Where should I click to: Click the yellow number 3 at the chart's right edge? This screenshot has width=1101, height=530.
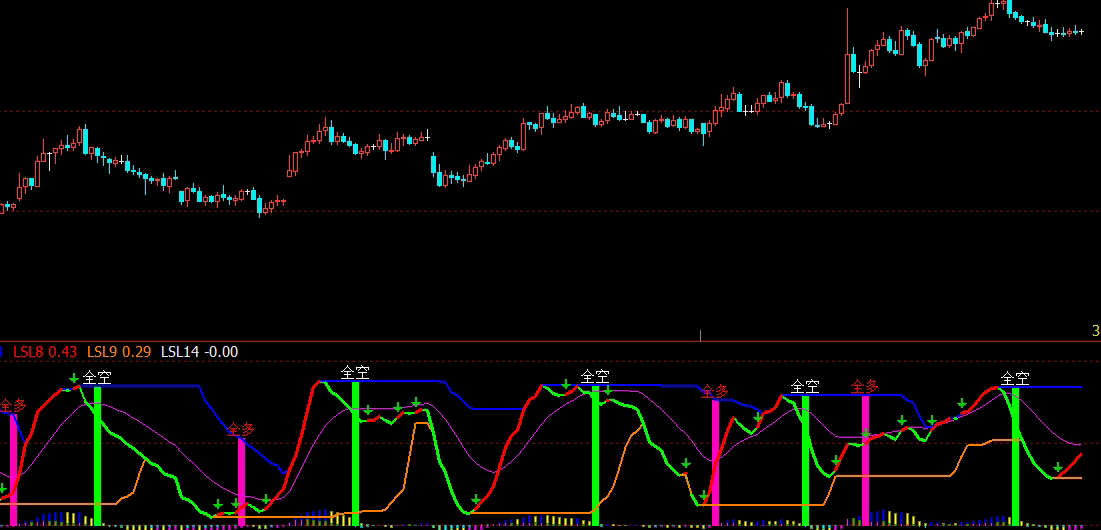1095,331
